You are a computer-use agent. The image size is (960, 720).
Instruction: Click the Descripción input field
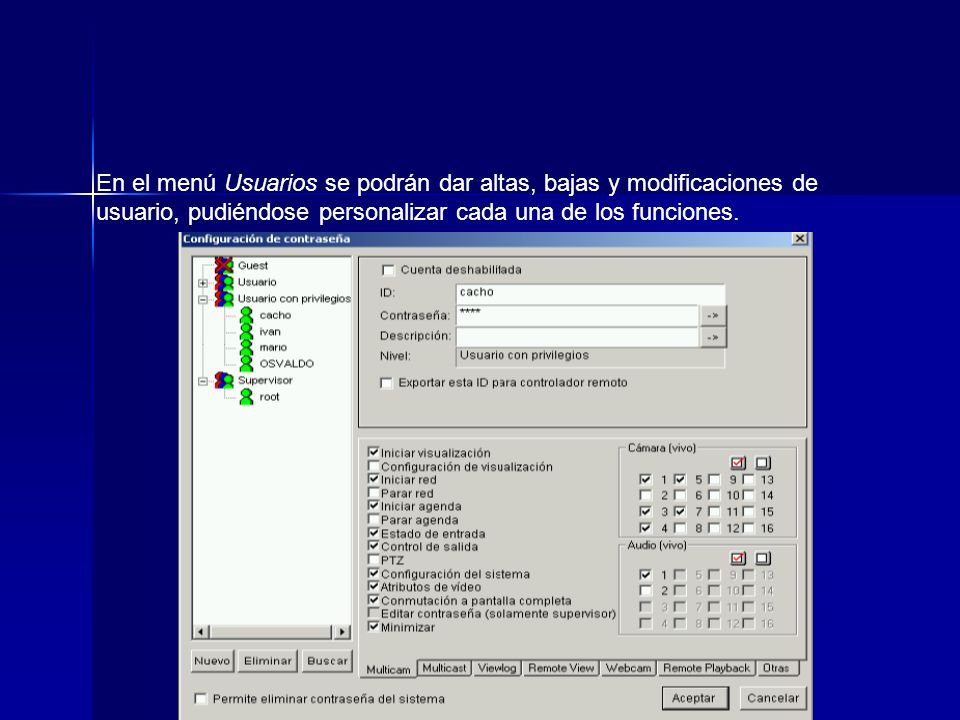[x=577, y=337]
